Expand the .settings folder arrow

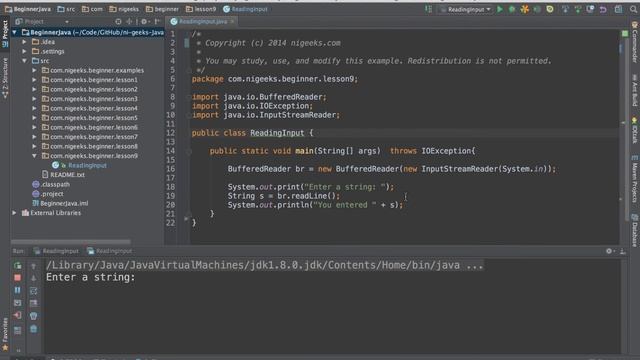point(24,51)
